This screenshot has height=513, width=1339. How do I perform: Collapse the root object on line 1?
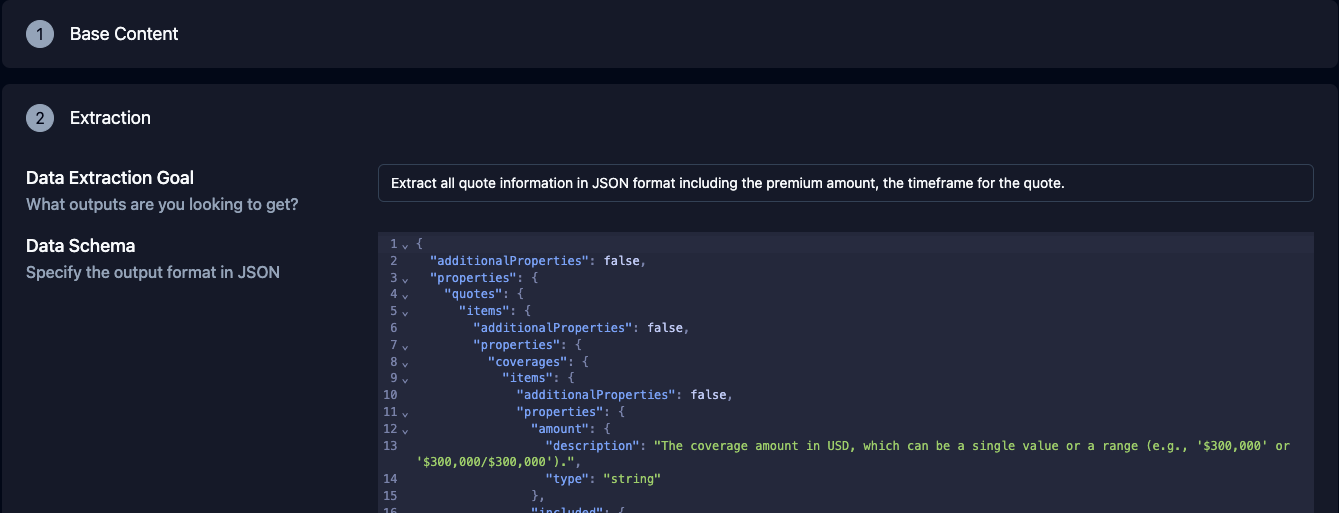point(405,244)
